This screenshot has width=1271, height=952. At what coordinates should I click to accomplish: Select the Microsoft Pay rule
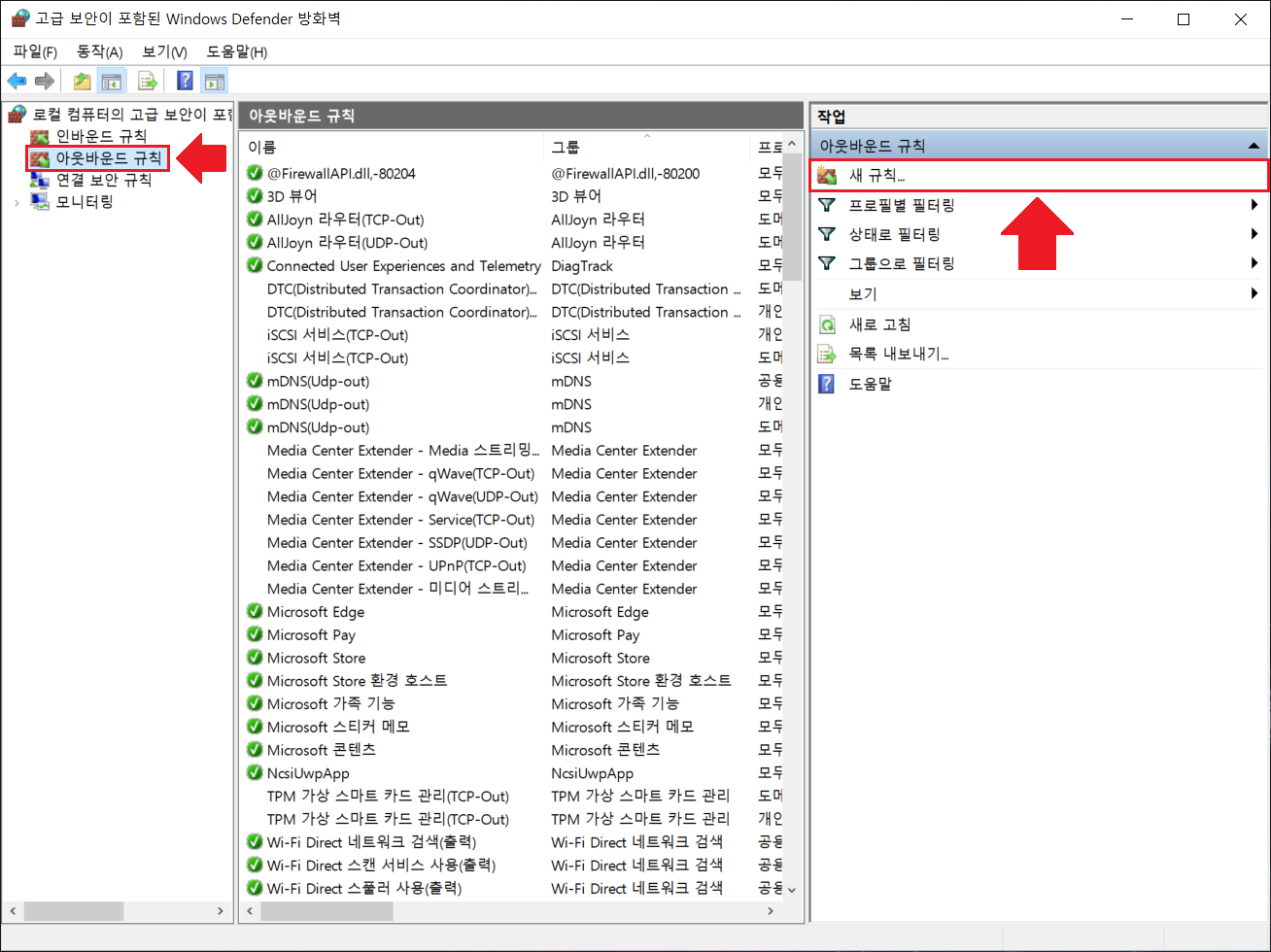point(312,635)
